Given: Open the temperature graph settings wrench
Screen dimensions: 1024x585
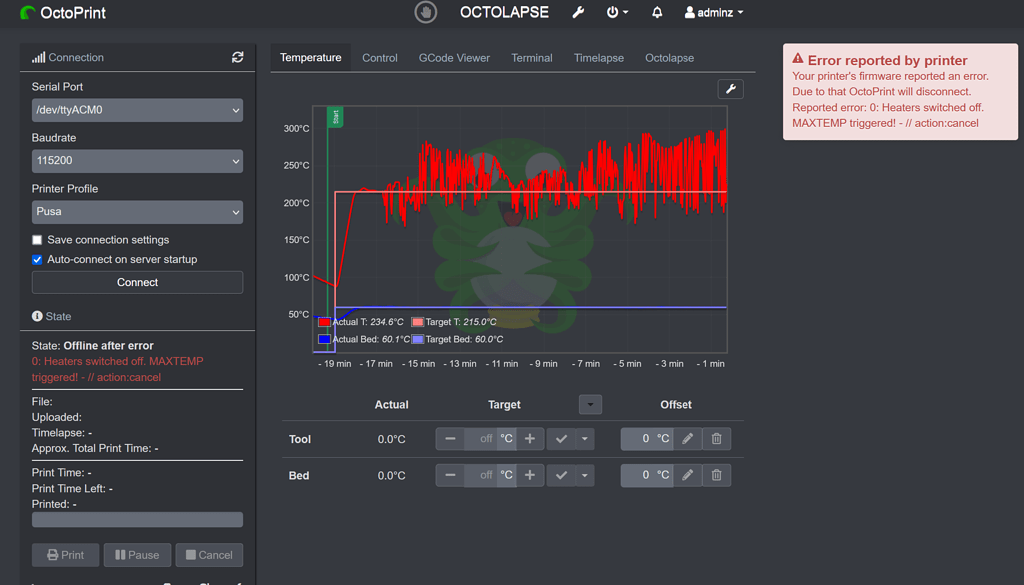Looking at the screenshot, I should coord(731,89).
